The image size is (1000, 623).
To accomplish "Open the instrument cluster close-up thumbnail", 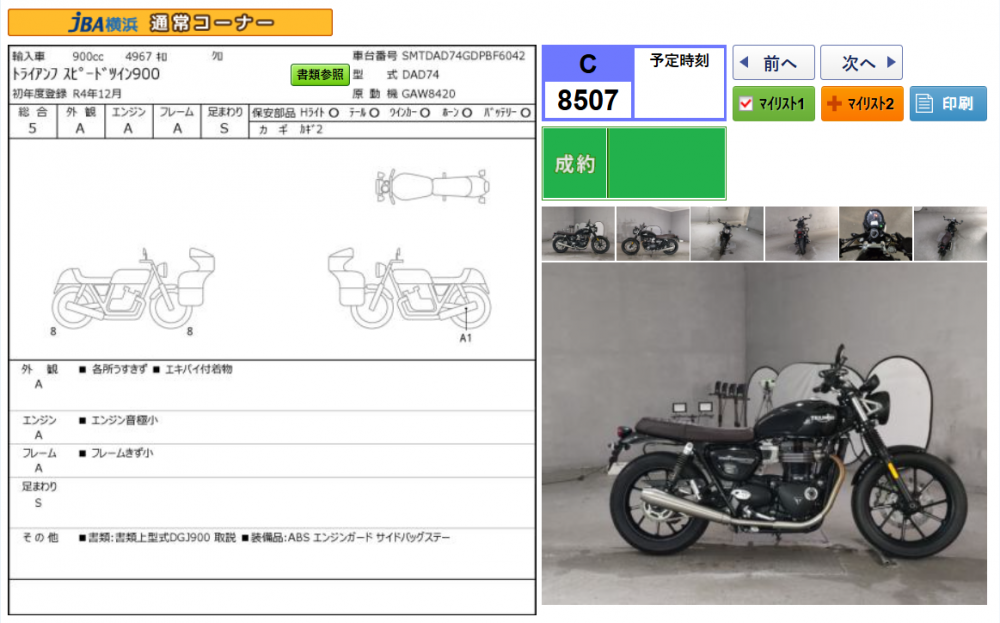I will coord(875,234).
